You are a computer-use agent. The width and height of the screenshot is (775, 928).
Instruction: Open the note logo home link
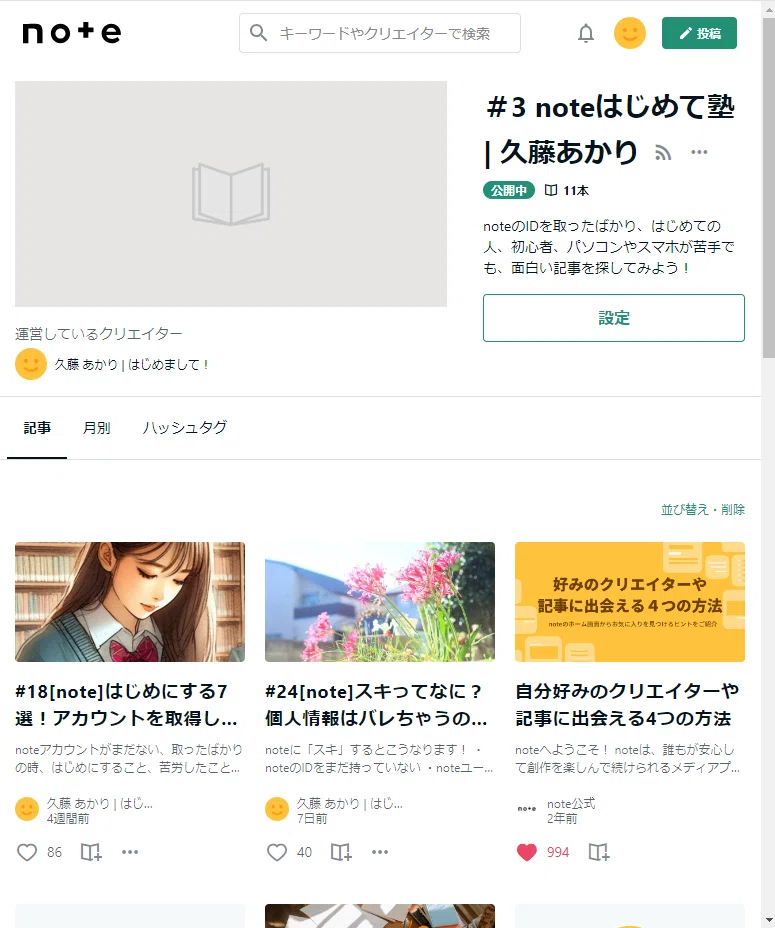(72, 33)
